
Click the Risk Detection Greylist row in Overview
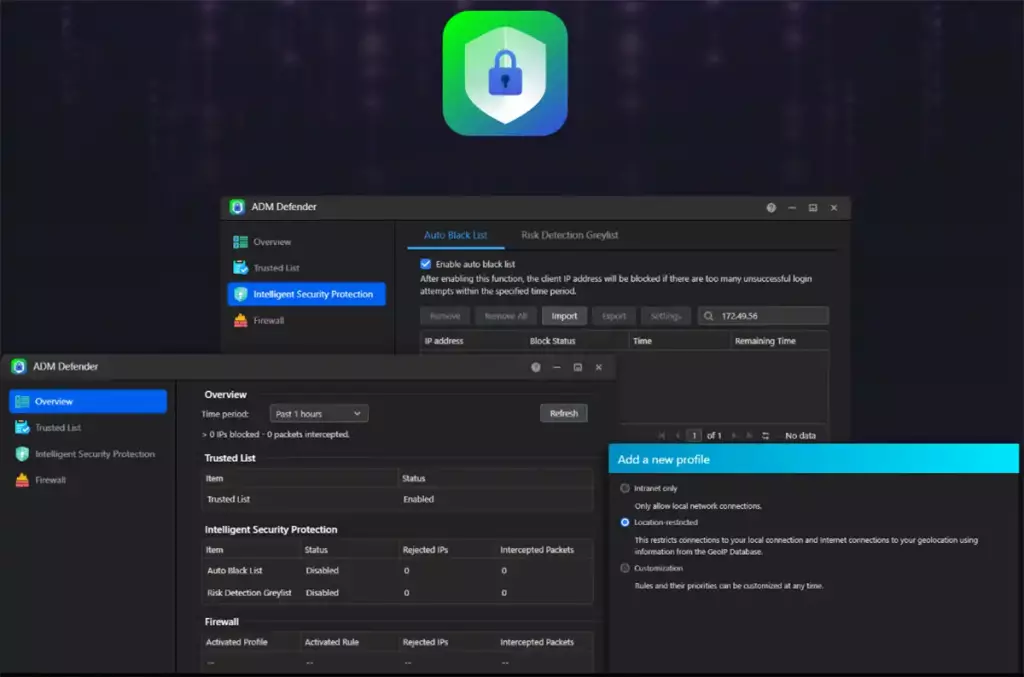click(398, 593)
